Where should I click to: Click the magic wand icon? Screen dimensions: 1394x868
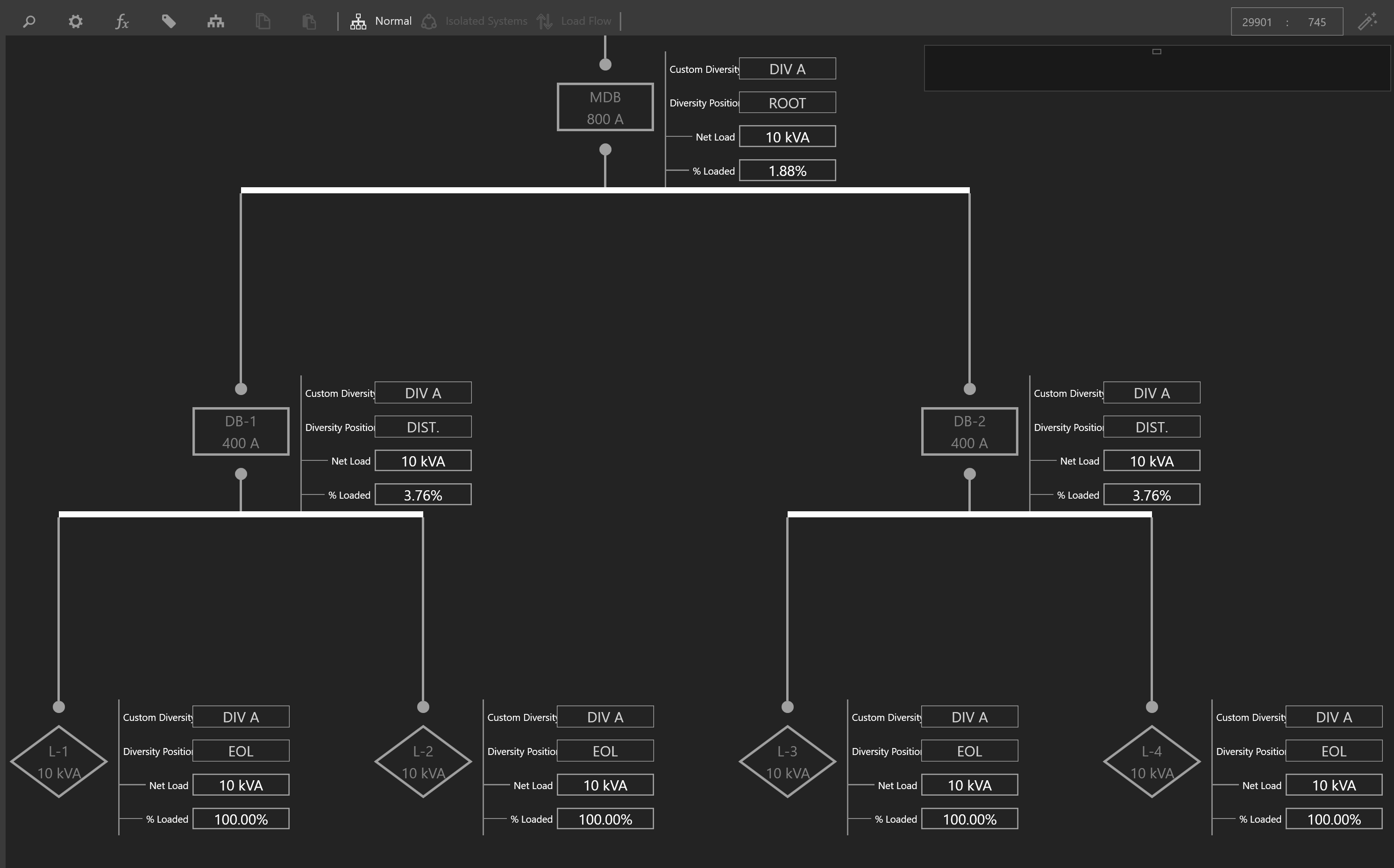[x=1367, y=22]
